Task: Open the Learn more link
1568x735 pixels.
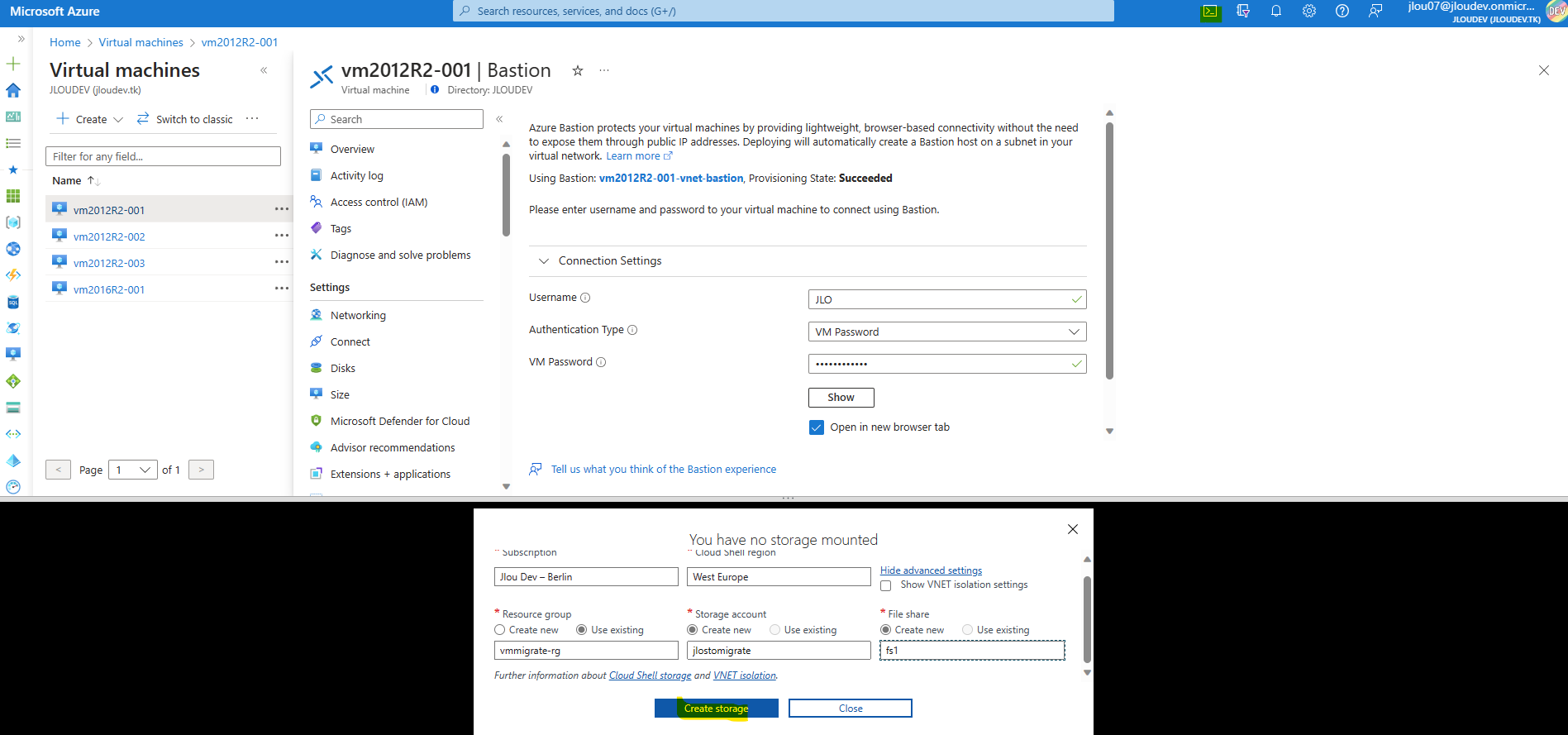Action: pyautogui.click(x=639, y=156)
